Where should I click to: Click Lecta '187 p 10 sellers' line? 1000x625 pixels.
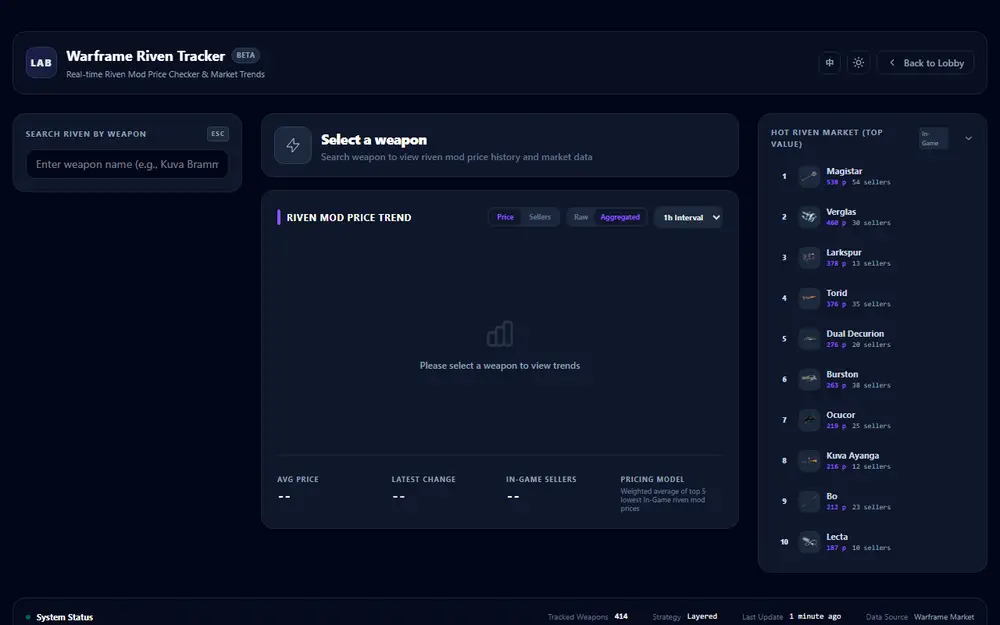(858, 548)
